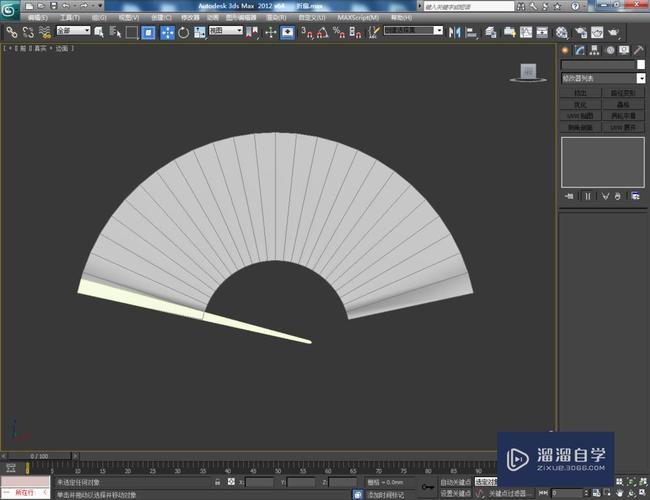Activate the Select and Scale tool

coord(199,32)
